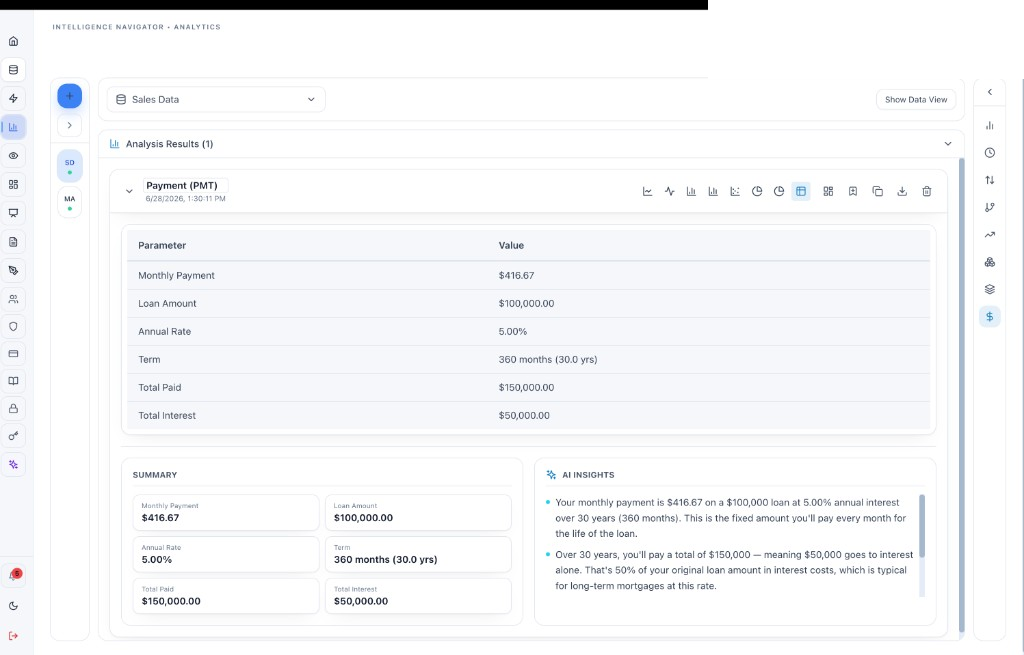Click the logout icon at sidebar bottom
This screenshot has height=655, width=1024.
[x=13, y=635]
